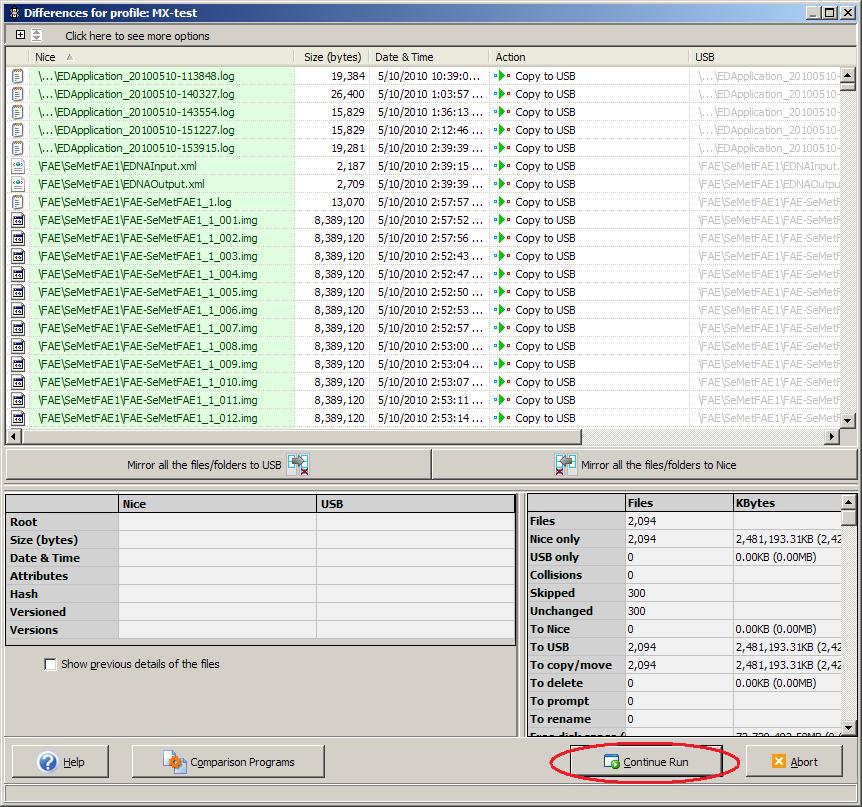
Task: Click Mirror all the files/folders to Nice
Action: 644,464
